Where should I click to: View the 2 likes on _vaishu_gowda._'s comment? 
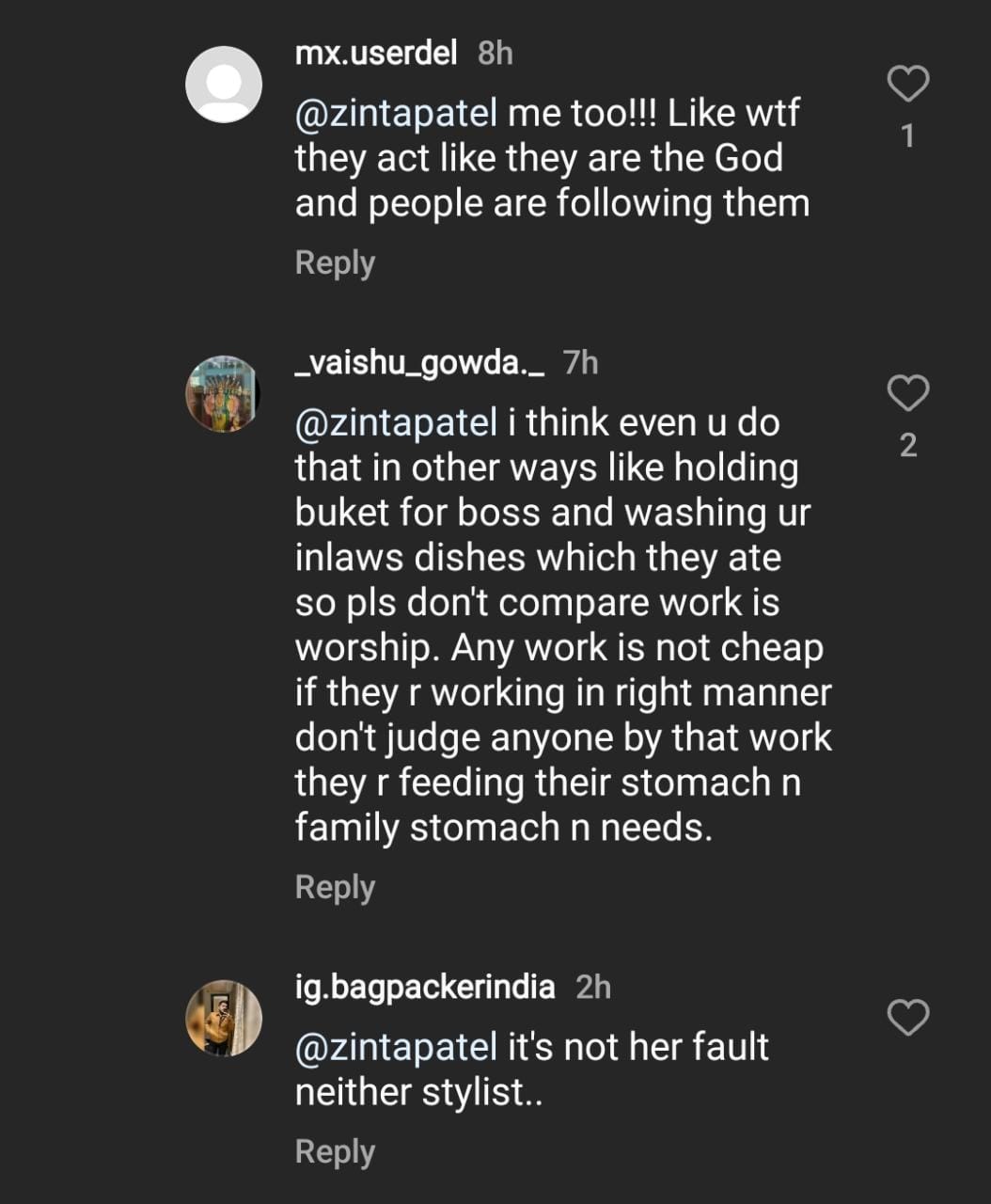[x=908, y=446]
